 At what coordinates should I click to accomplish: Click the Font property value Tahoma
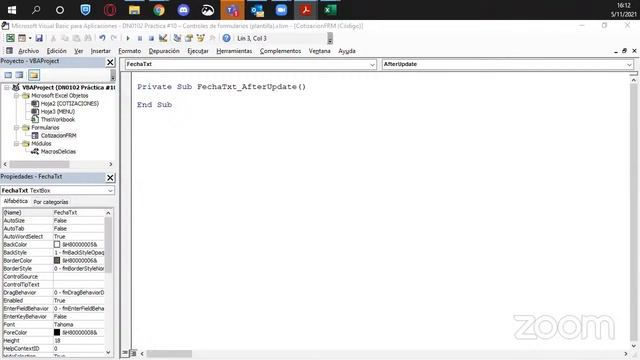click(x=79, y=324)
